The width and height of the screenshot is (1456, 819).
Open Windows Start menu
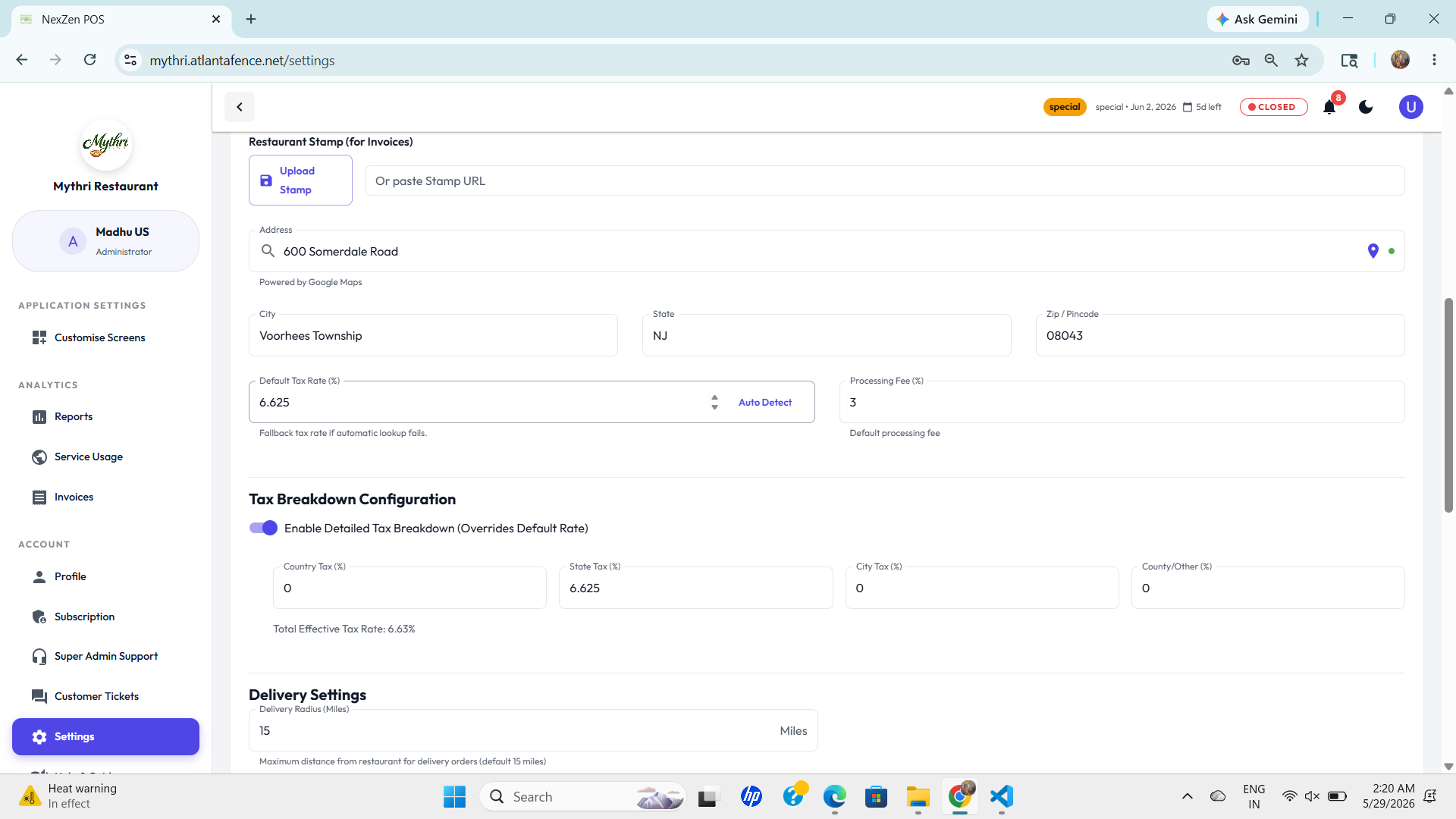(454, 796)
